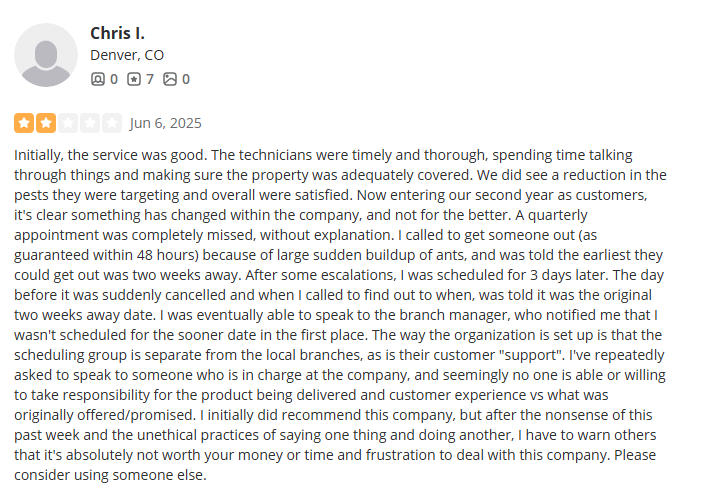Open the photos picture-frame icon
Viewport: 722px width, 495px height.
pyautogui.click(x=170, y=79)
